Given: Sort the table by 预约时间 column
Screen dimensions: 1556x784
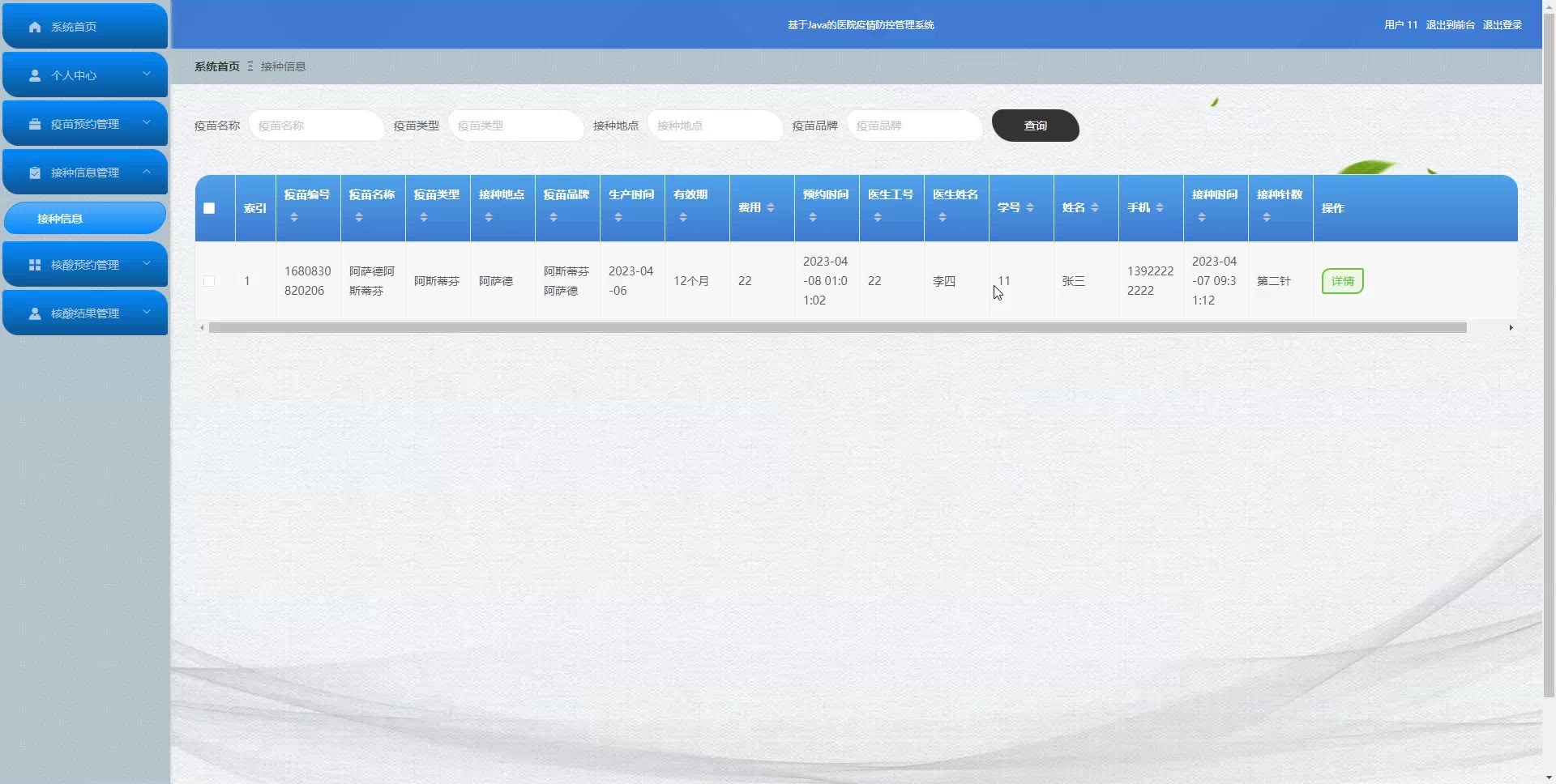Looking at the screenshot, I should click(813, 217).
